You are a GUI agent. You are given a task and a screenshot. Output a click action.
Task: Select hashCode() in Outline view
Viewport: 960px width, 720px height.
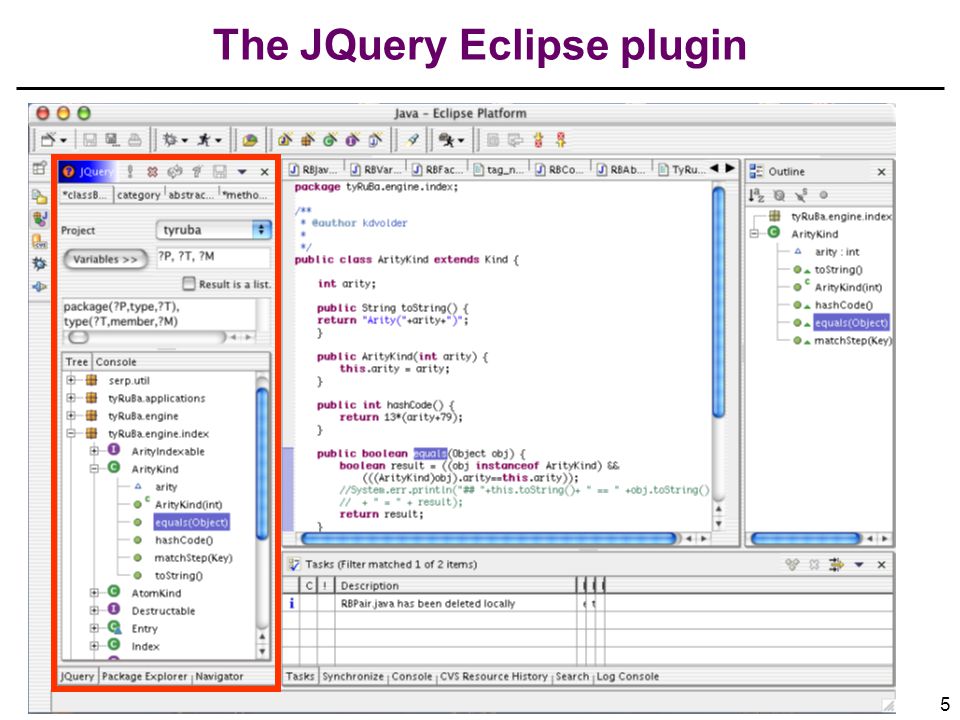(x=844, y=305)
